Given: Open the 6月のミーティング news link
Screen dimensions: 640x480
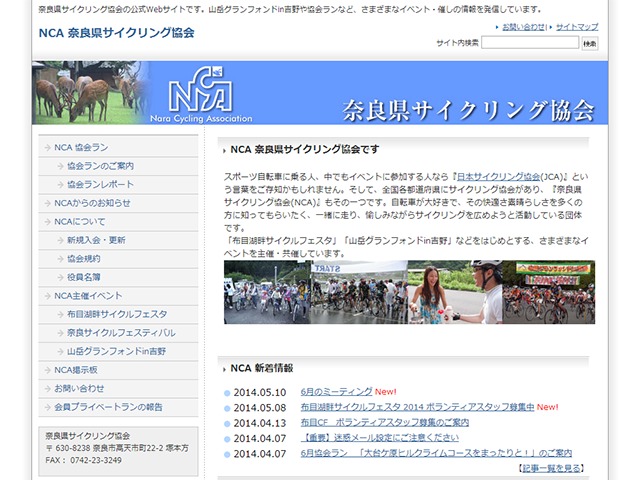Looking at the screenshot, I should 336,392.
